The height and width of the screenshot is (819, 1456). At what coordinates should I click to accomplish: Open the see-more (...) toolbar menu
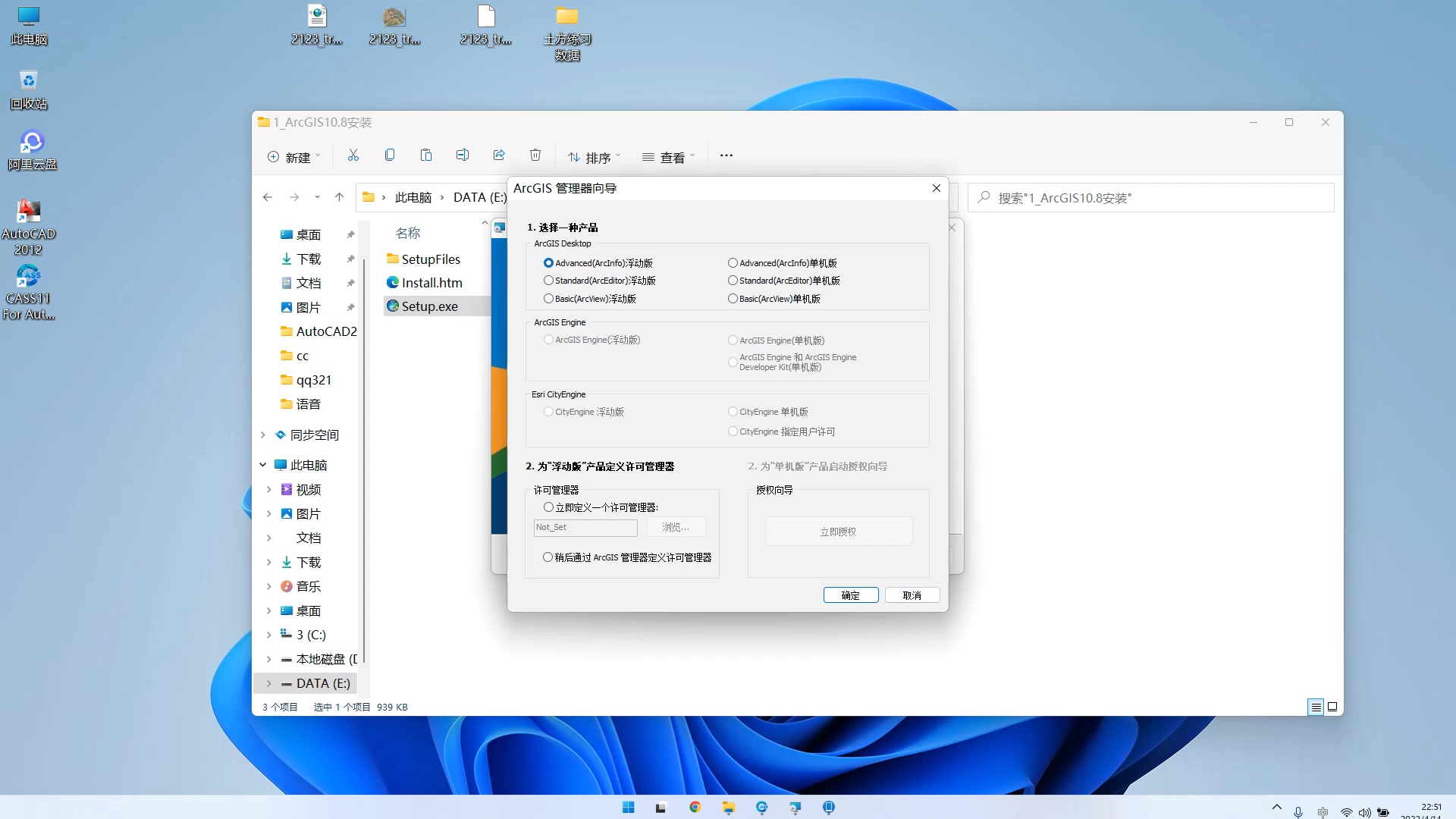[x=726, y=155]
